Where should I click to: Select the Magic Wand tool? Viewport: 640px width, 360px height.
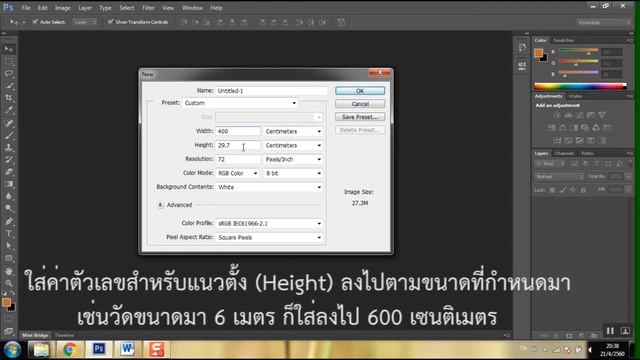coord(9,86)
